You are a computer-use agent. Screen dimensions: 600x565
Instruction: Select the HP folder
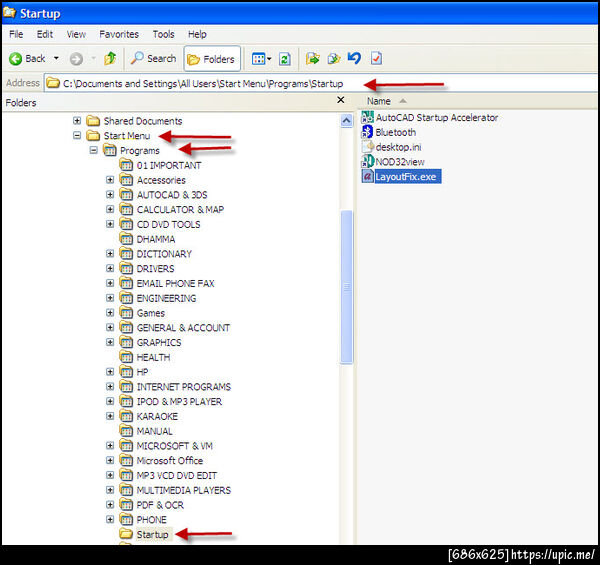[134, 372]
